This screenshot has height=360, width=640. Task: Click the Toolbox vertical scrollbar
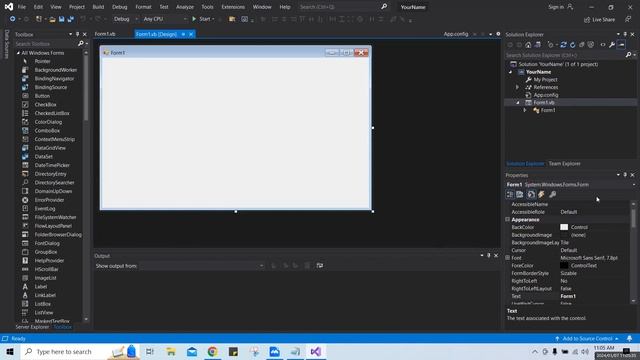click(86, 186)
